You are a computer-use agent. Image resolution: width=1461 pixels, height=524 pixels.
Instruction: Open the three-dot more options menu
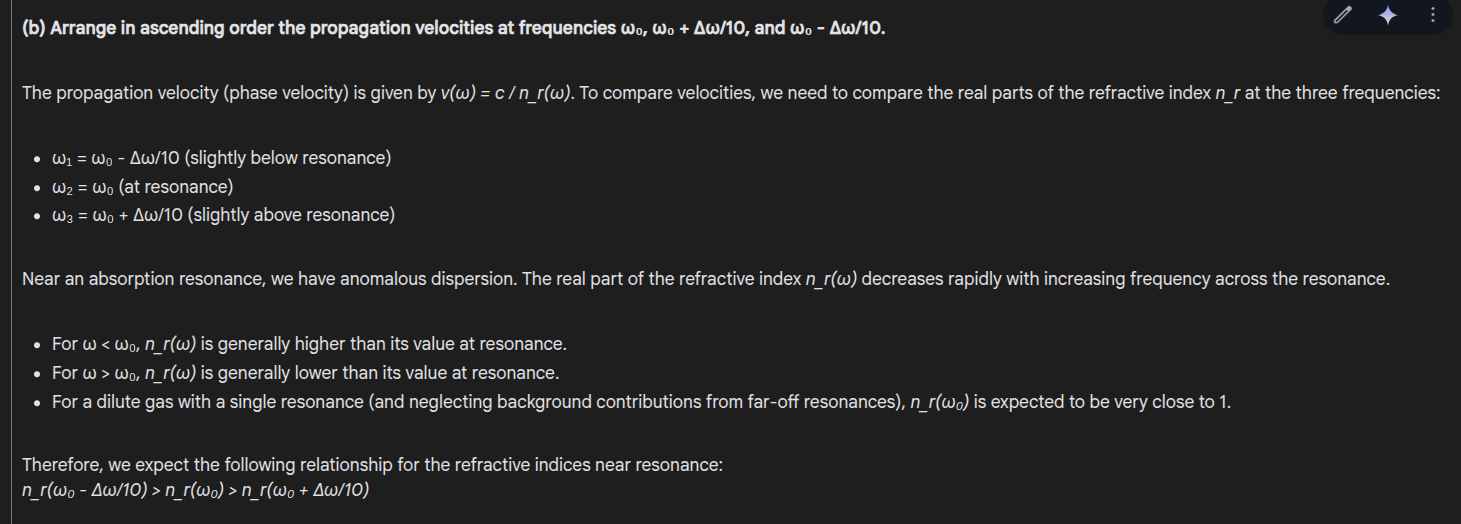click(1432, 15)
